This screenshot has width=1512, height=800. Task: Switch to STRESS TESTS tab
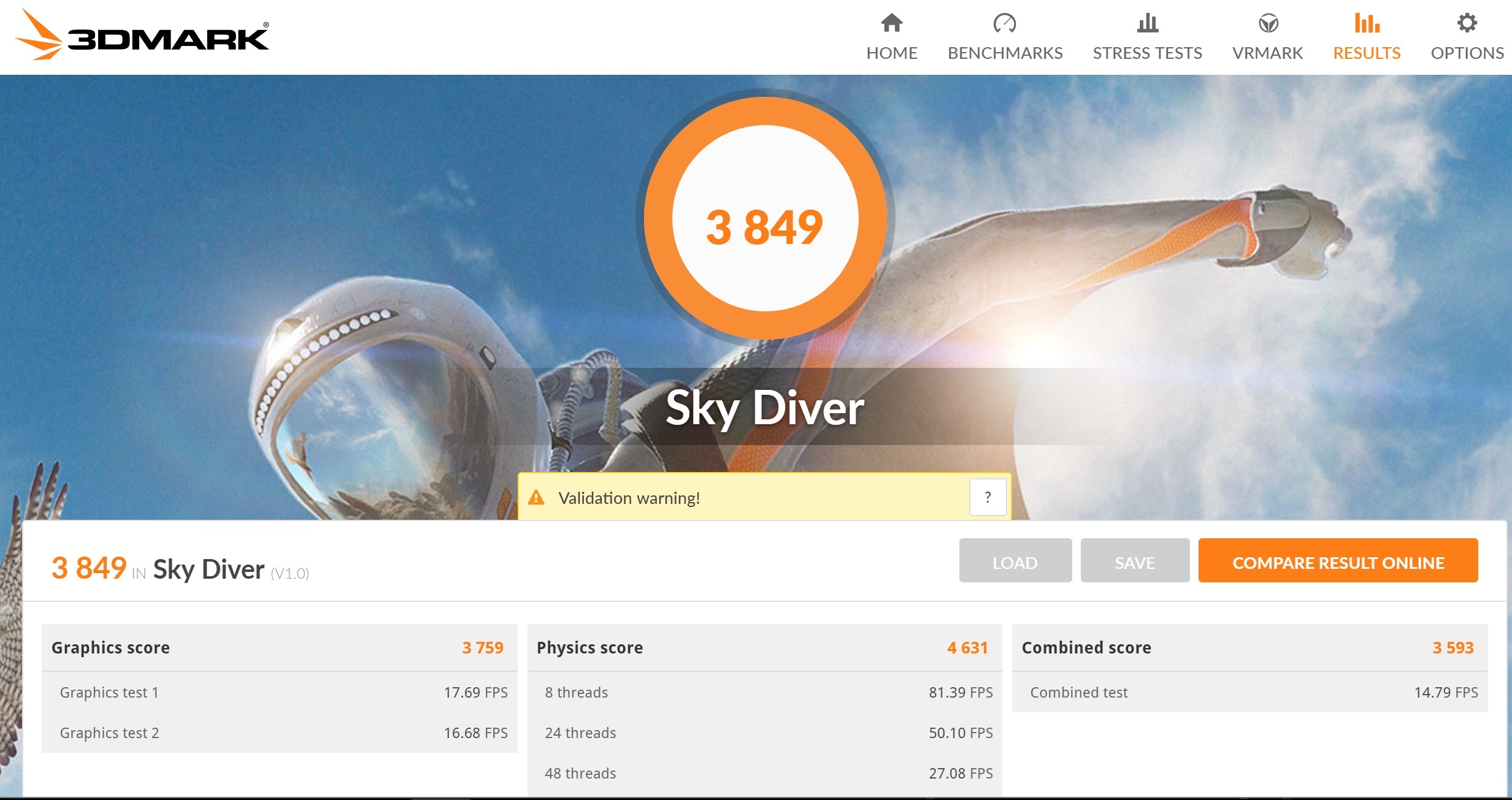click(x=1147, y=37)
